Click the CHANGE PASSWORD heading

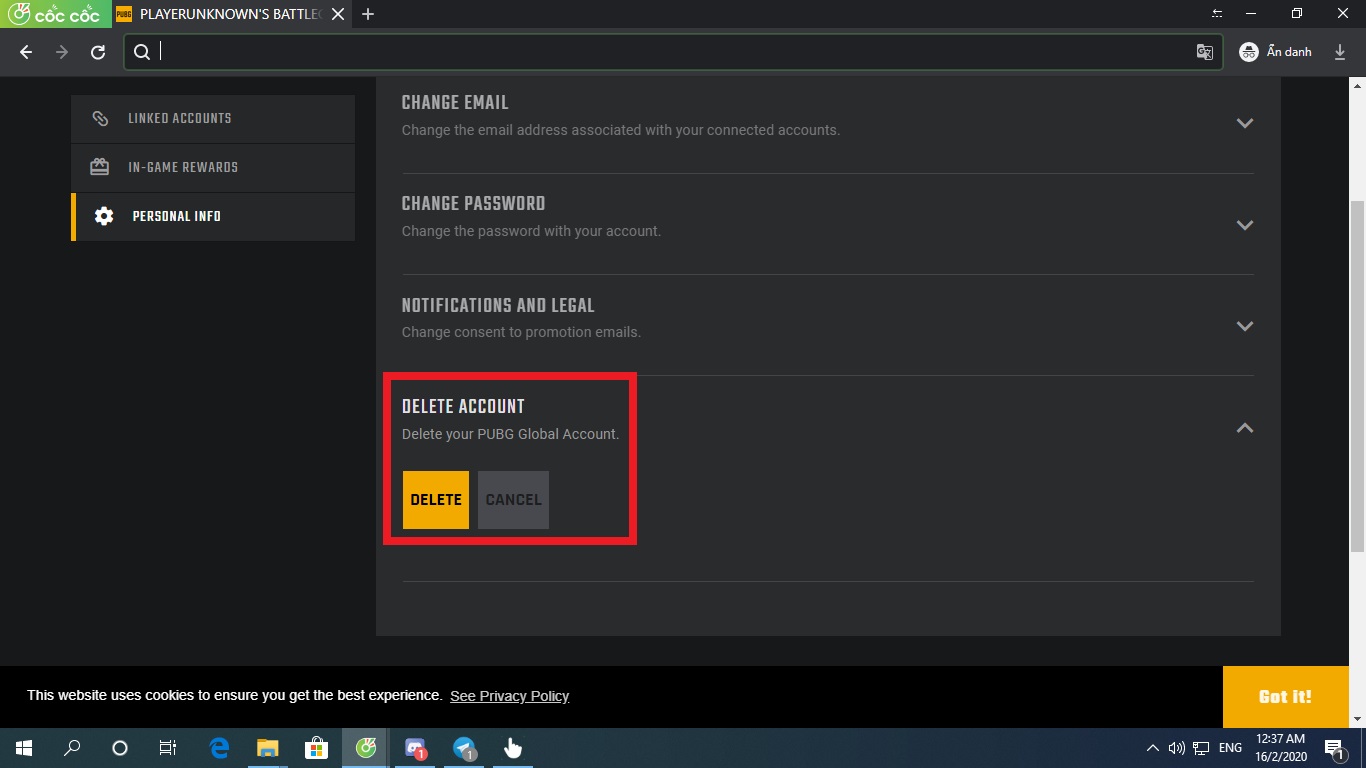473,204
